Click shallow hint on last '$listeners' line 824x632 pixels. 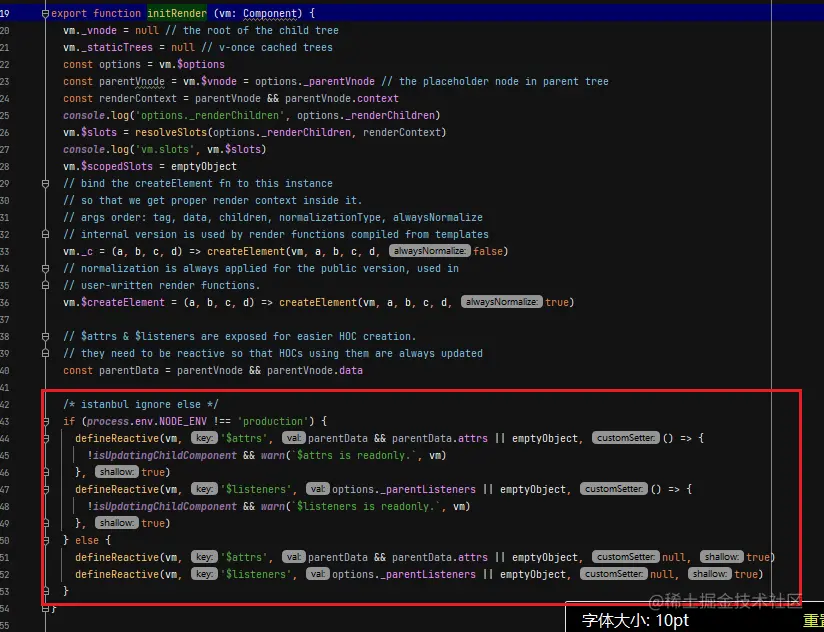(709, 574)
